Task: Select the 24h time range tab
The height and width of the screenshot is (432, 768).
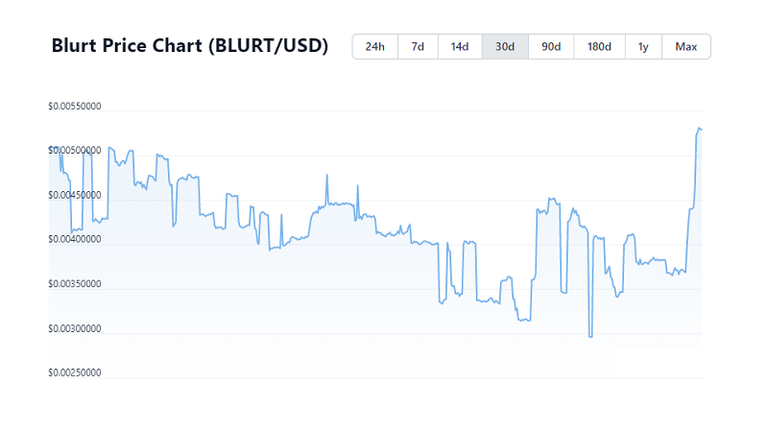Action: pyautogui.click(x=375, y=47)
